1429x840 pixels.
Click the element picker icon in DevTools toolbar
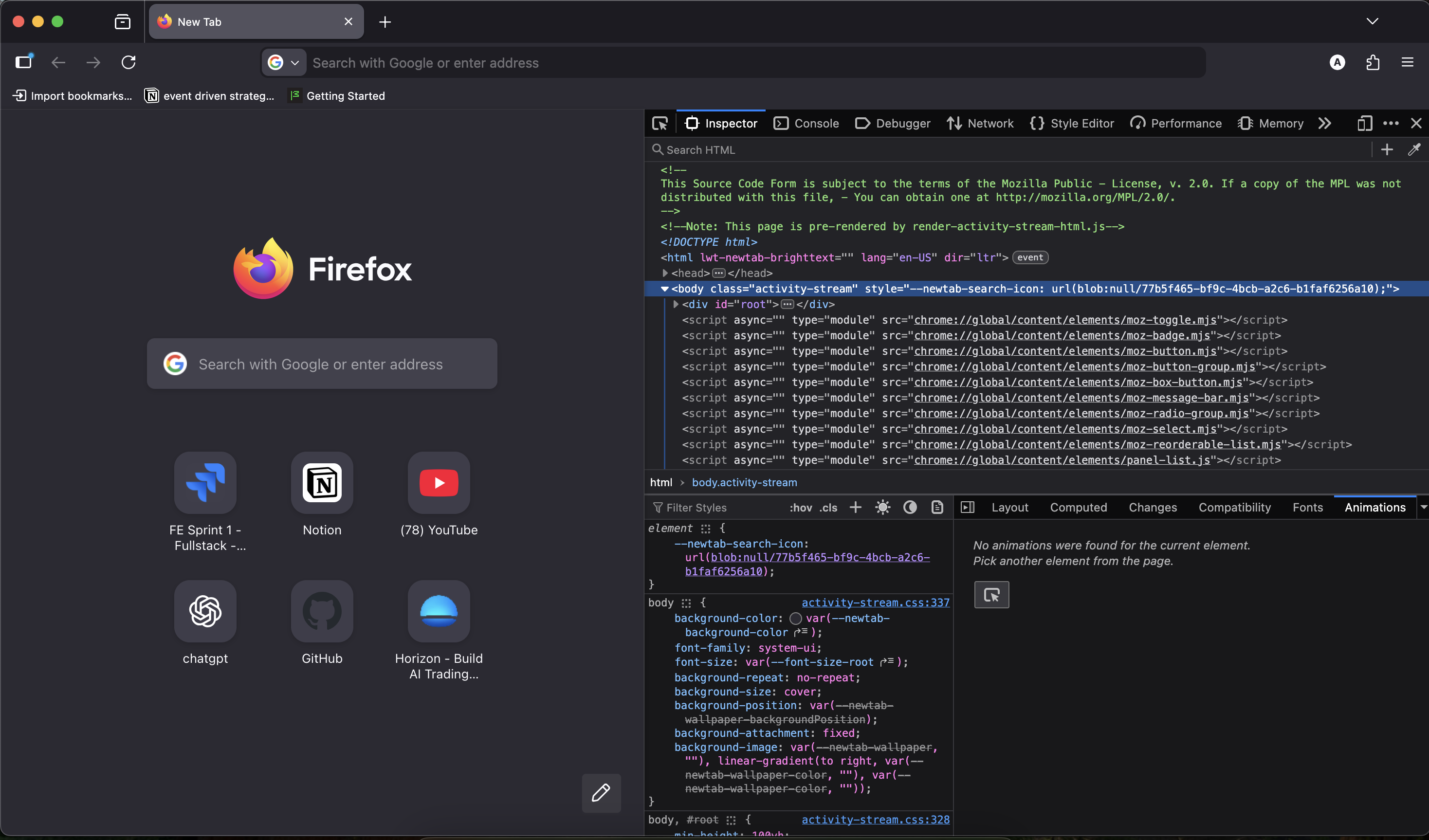tap(660, 124)
